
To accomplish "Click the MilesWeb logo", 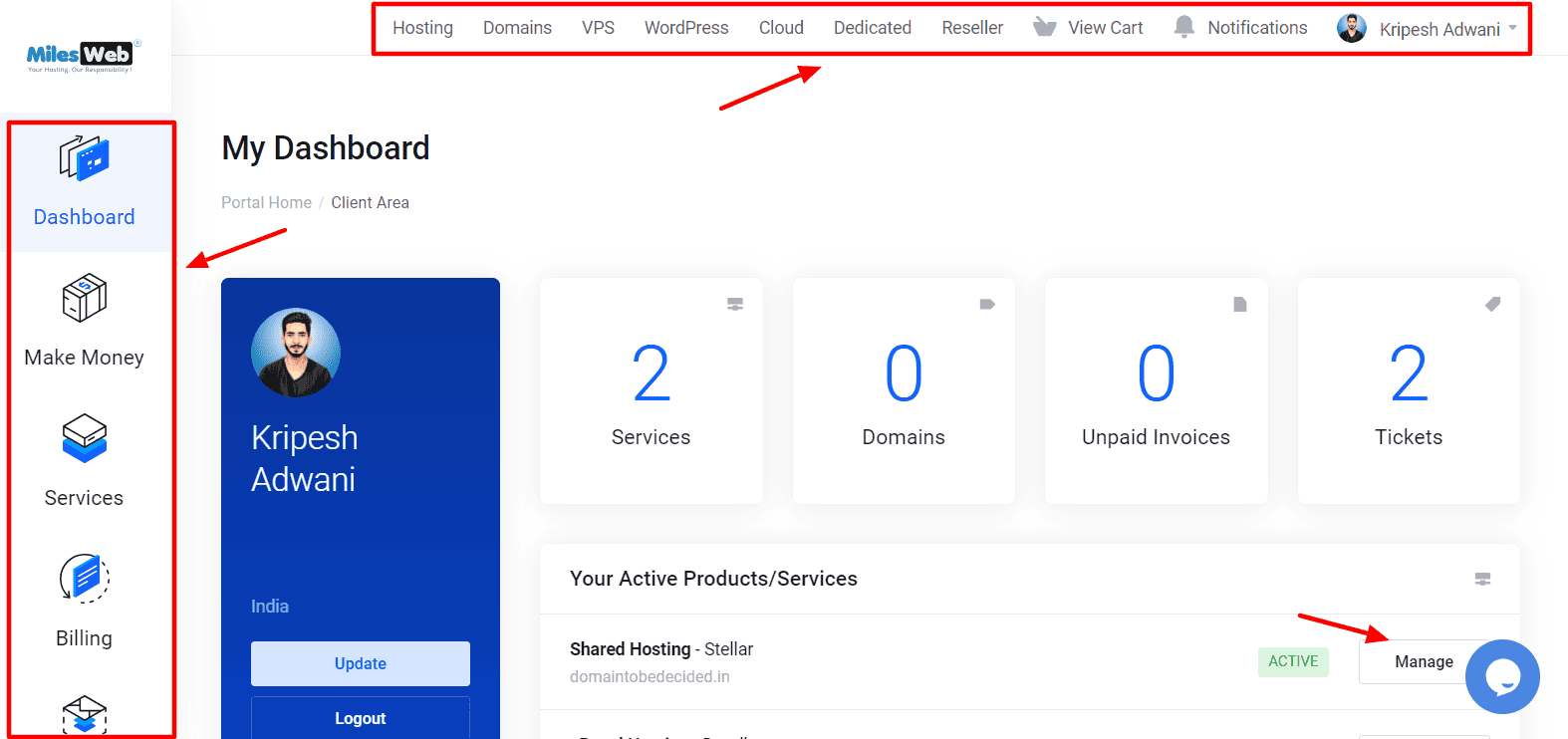I will 84,56.
